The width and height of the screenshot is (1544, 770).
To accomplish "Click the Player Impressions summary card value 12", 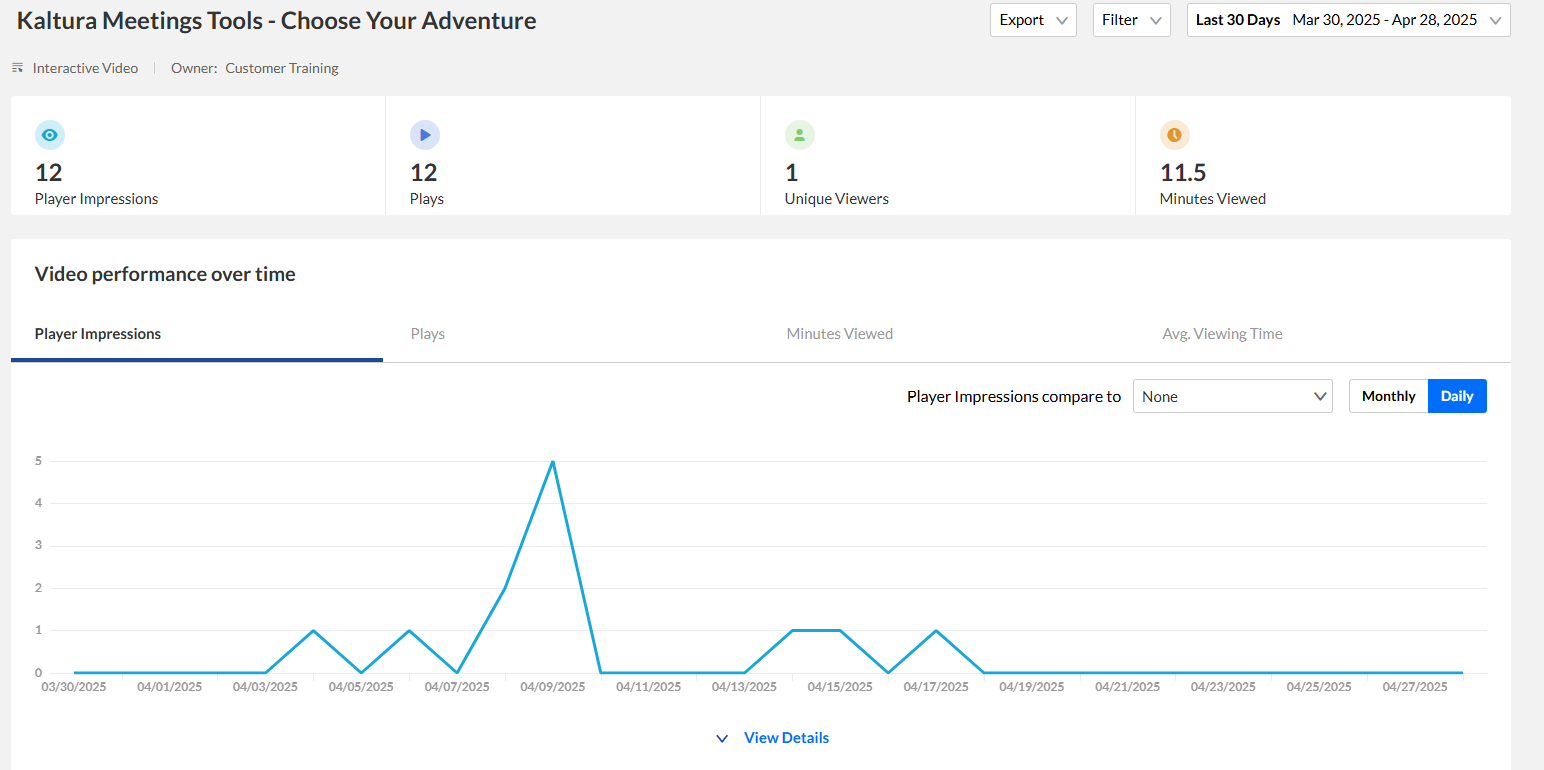I will tap(49, 173).
